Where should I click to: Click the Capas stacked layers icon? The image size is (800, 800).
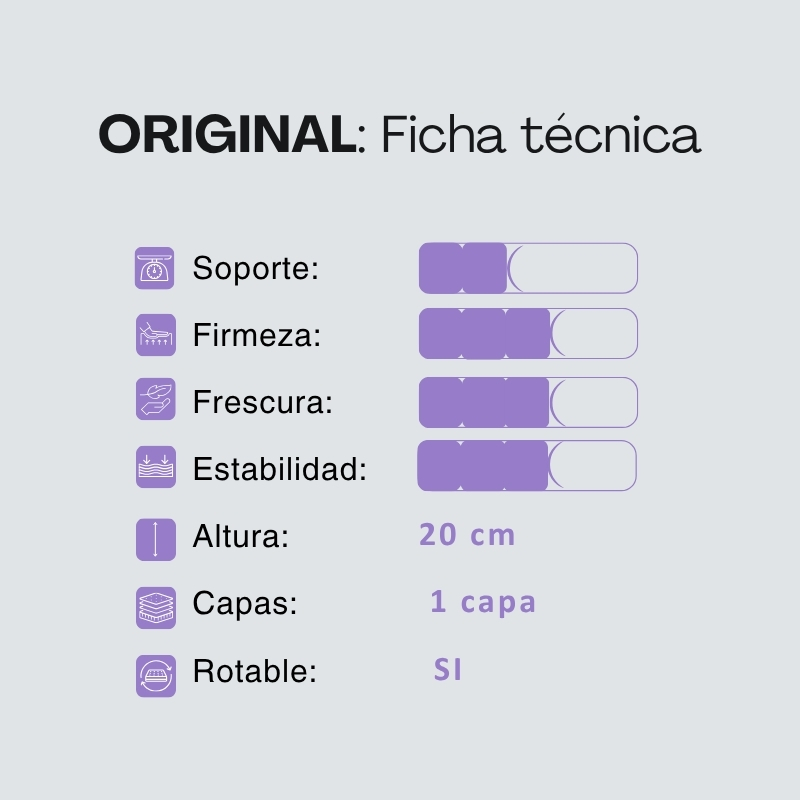point(155,607)
